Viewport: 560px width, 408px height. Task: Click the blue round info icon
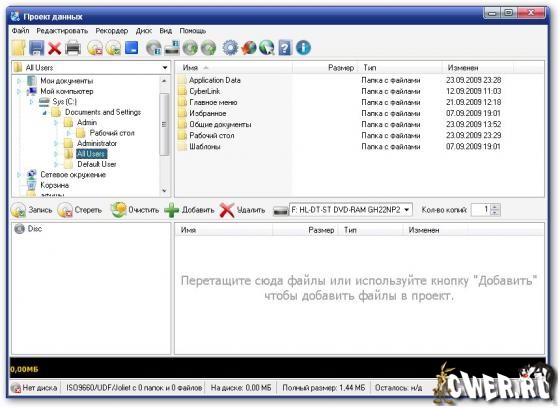tap(303, 48)
